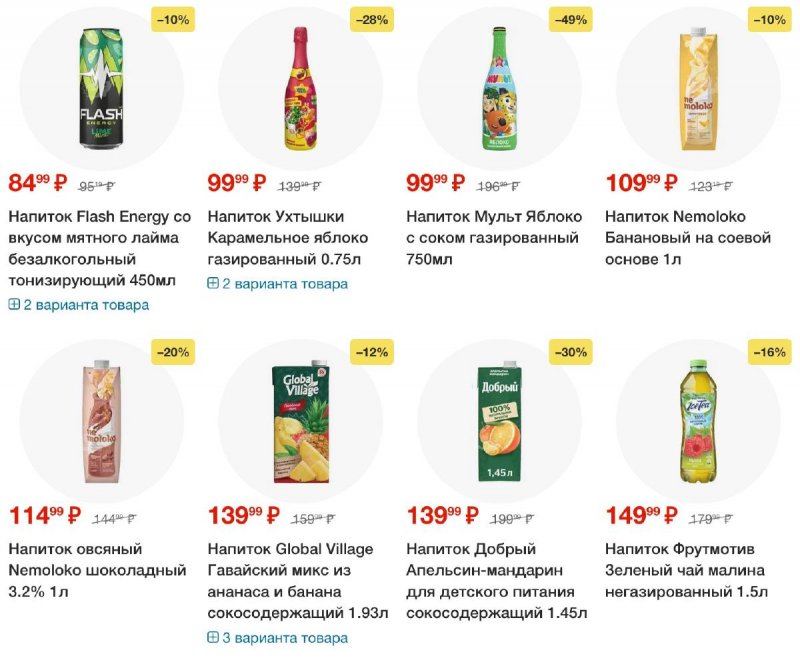Screen dimensions: 800x662
Task: Open the Мульт Яблоко green bottle image
Action: click(499, 88)
